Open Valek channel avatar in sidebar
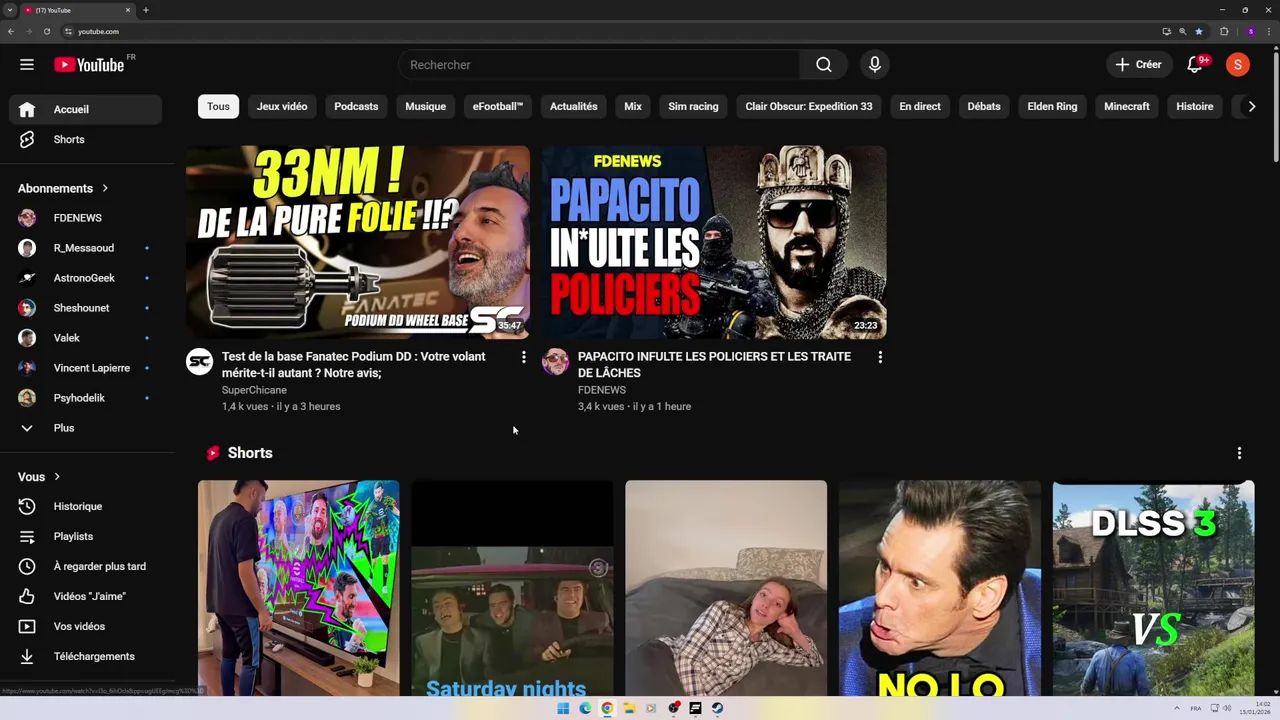The image size is (1280, 720). pos(27,338)
